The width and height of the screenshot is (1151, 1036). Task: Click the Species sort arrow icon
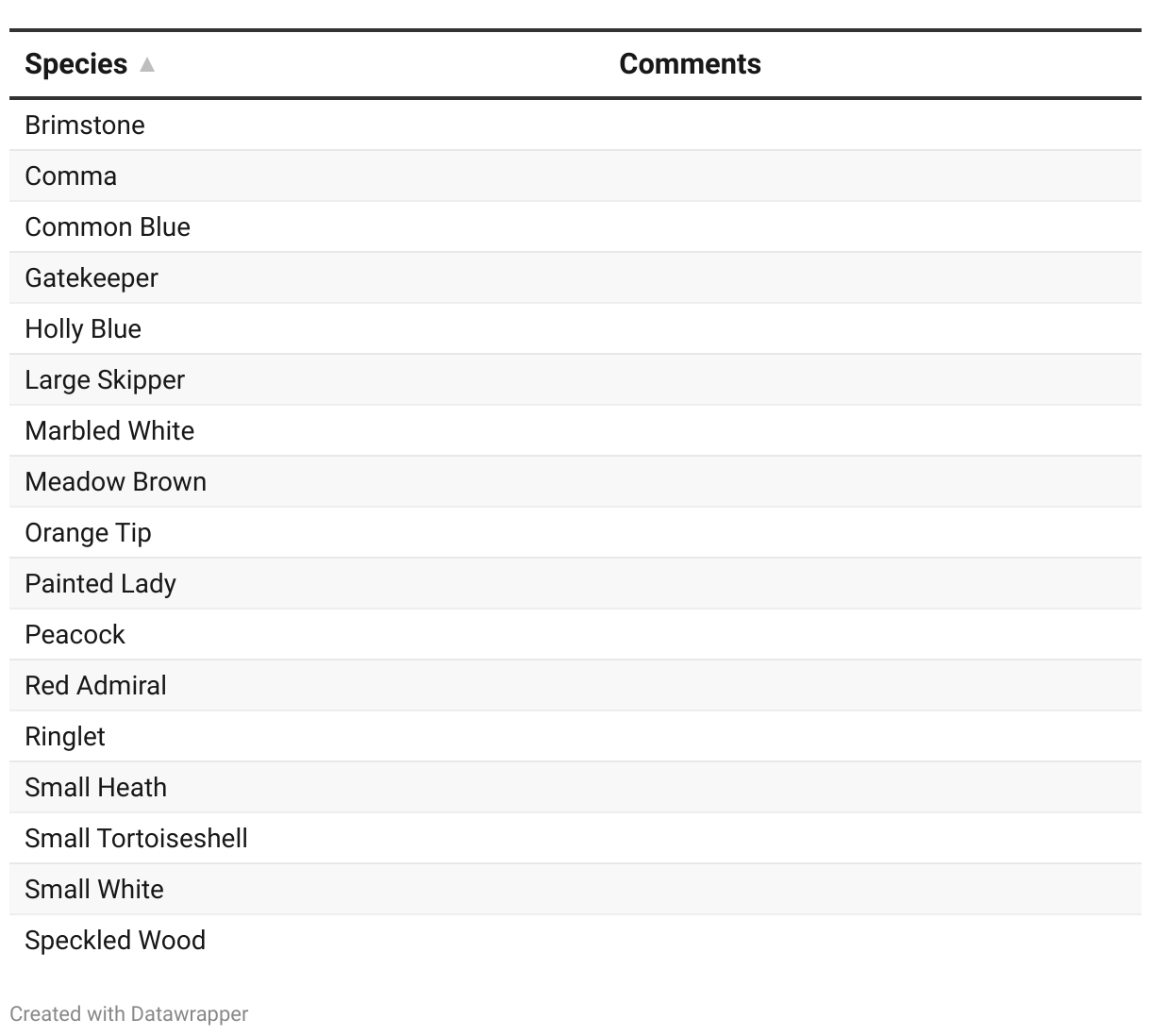tap(147, 64)
